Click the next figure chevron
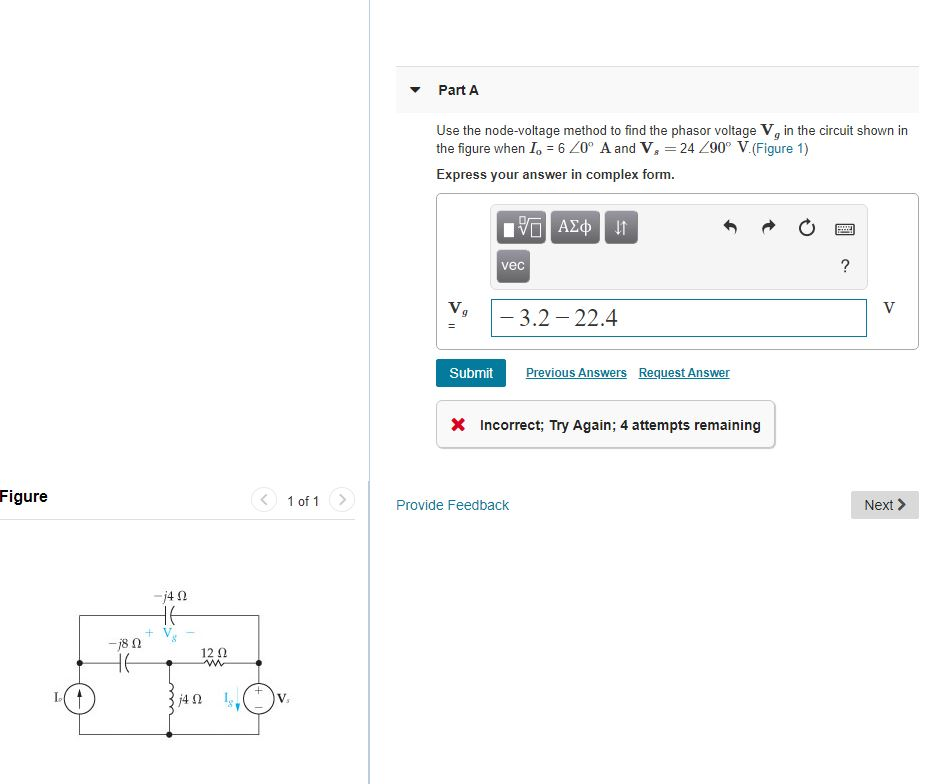This screenshot has width=926, height=784. (x=341, y=499)
